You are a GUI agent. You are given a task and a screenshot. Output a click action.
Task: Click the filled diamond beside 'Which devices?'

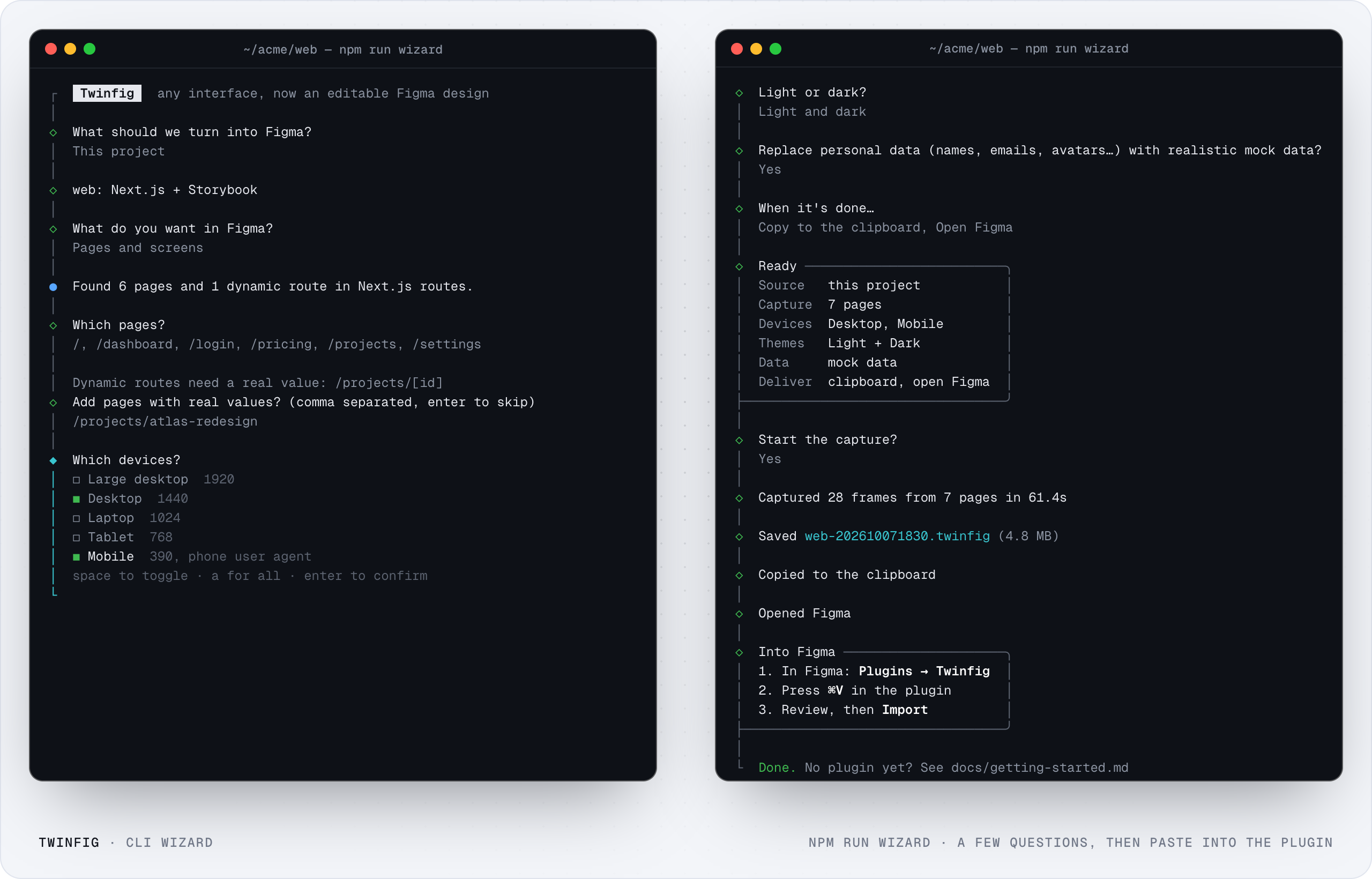tap(53, 460)
